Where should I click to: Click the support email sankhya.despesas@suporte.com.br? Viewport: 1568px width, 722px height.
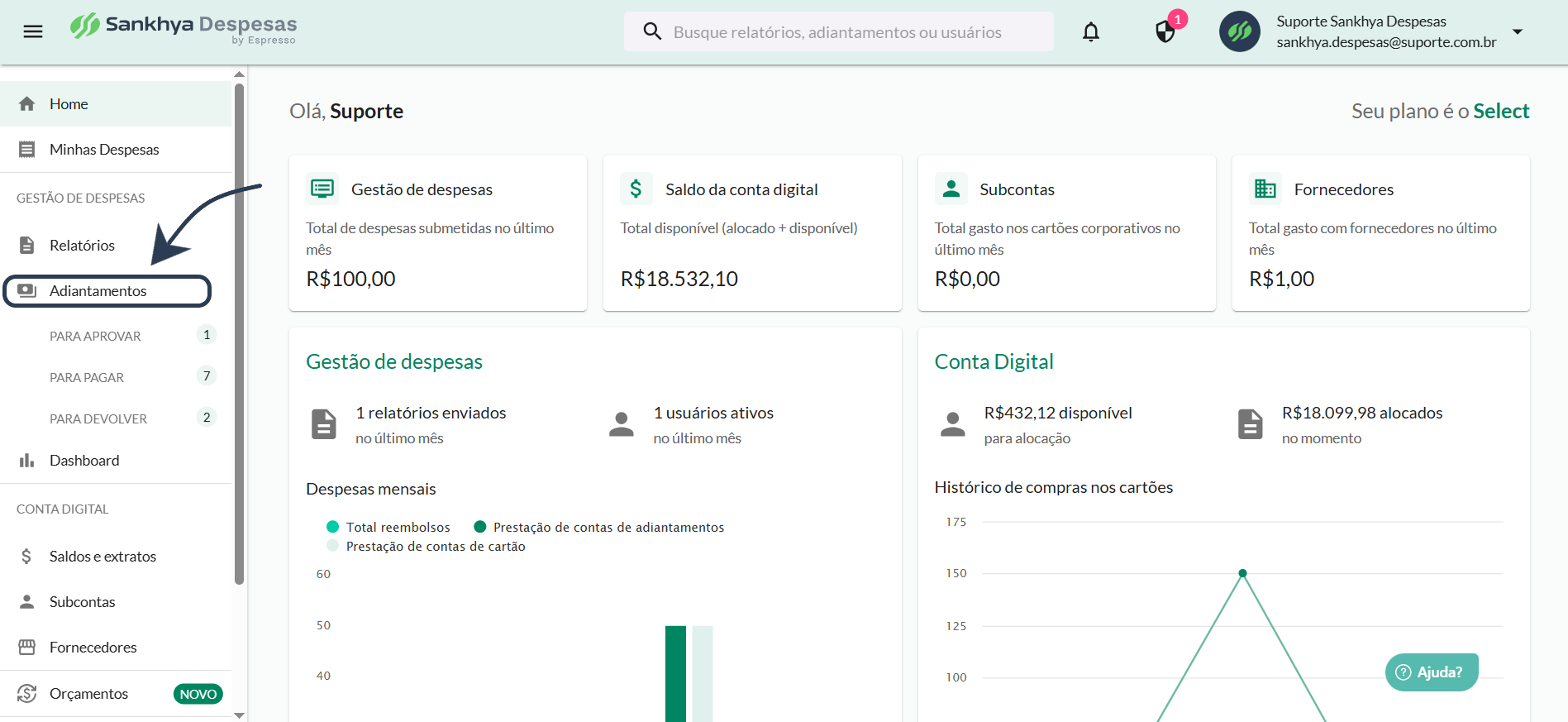coord(1386,42)
